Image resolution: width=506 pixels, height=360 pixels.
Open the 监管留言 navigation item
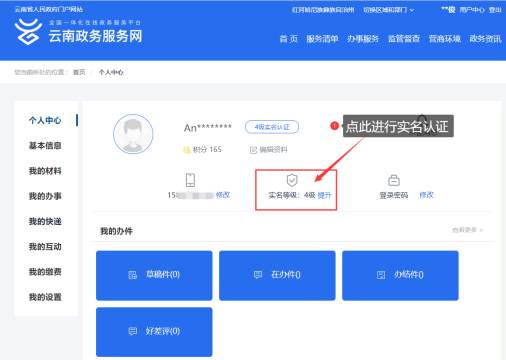[404, 39]
